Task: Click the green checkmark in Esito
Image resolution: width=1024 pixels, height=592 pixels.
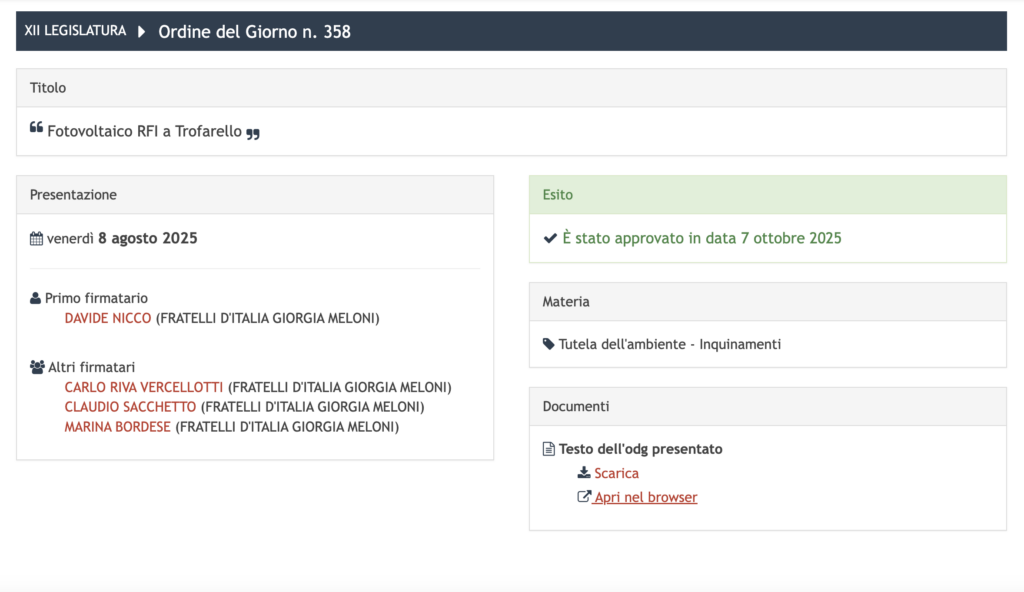Action: point(549,238)
